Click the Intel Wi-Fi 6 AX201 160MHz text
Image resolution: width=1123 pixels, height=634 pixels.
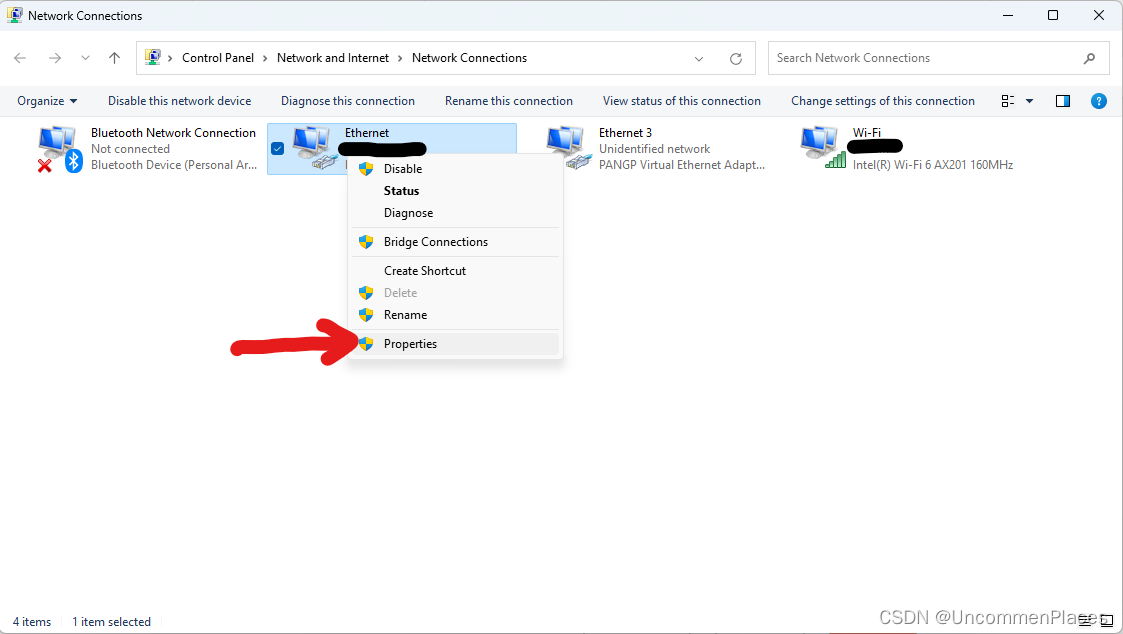(932, 165)
